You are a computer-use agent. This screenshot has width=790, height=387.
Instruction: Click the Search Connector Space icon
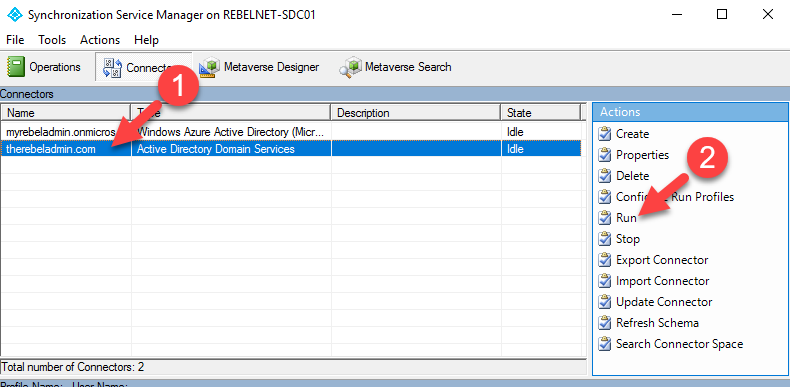click(604, 344)
